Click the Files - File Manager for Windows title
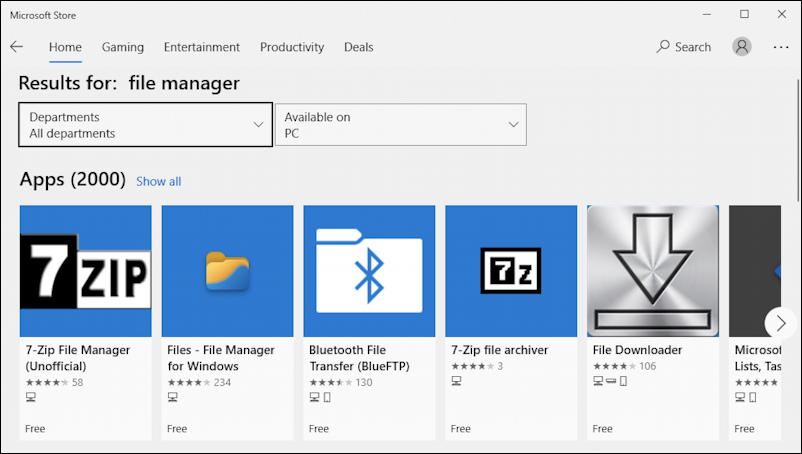Screen dimensions: 802x454 221,357
